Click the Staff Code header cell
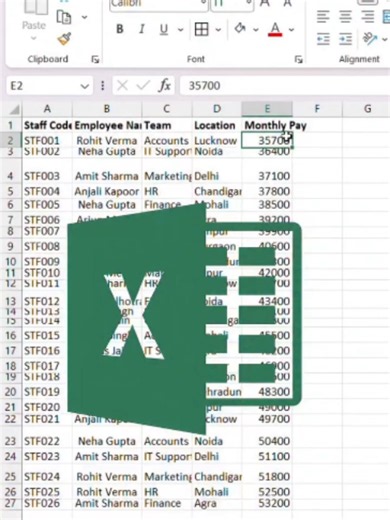 pyautogui.click(x=47, y=125)
